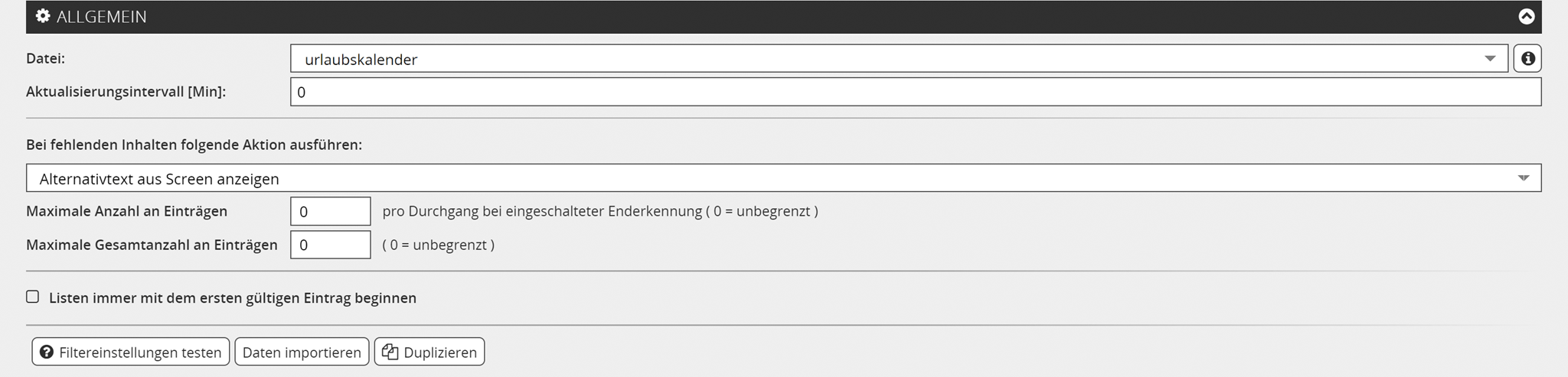The height and width of the screenshot is (377, 1568).
Task: Click the arrow of the urlaubskalender dropdown
Action: [x=1490, y=59]
